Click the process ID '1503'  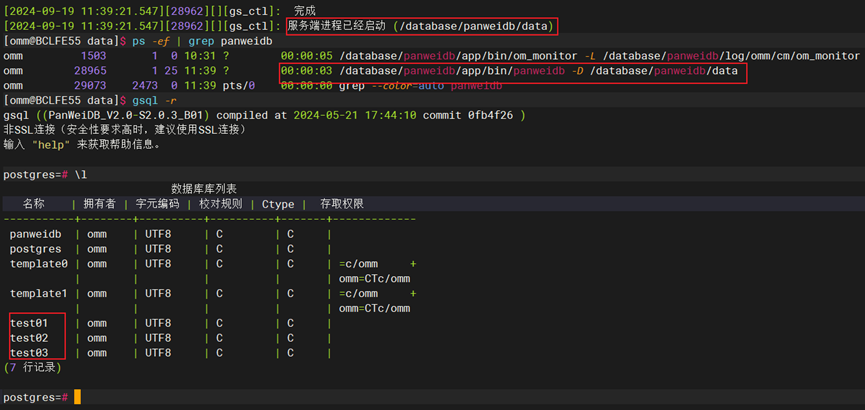[x=93, y=56]
